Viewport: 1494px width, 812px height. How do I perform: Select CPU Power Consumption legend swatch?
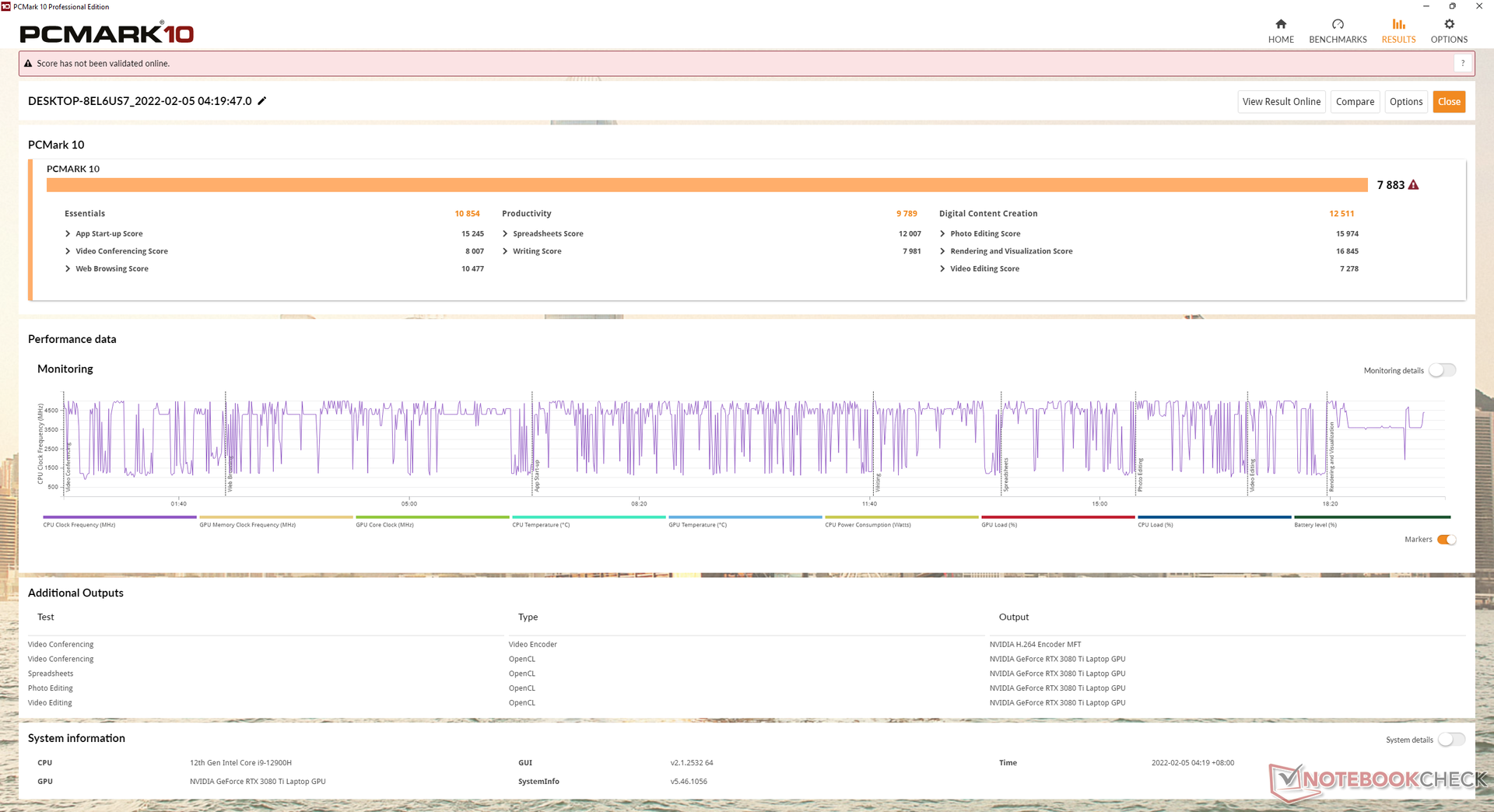pos(902,517)
